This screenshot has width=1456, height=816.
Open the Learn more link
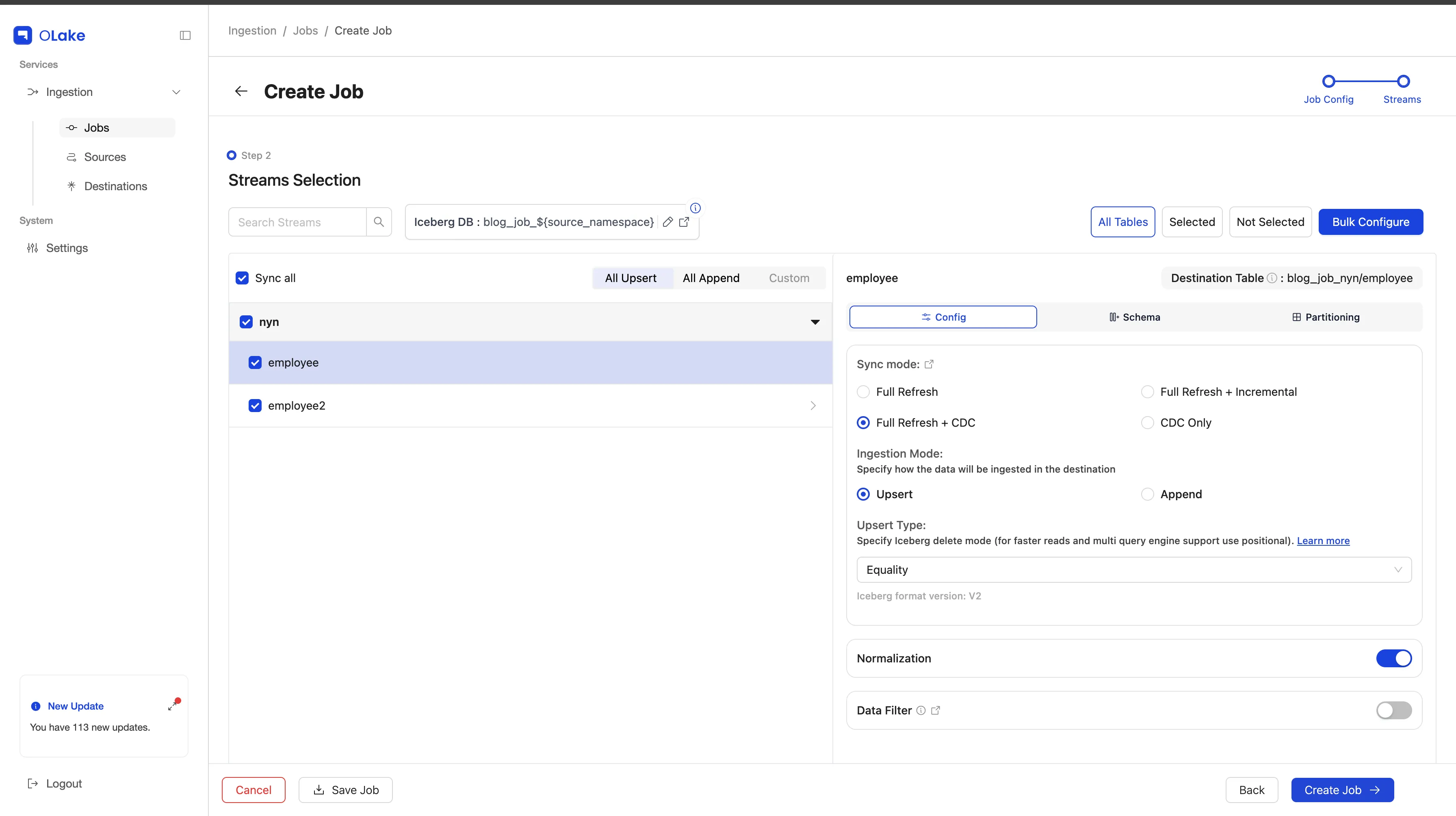1323,540
